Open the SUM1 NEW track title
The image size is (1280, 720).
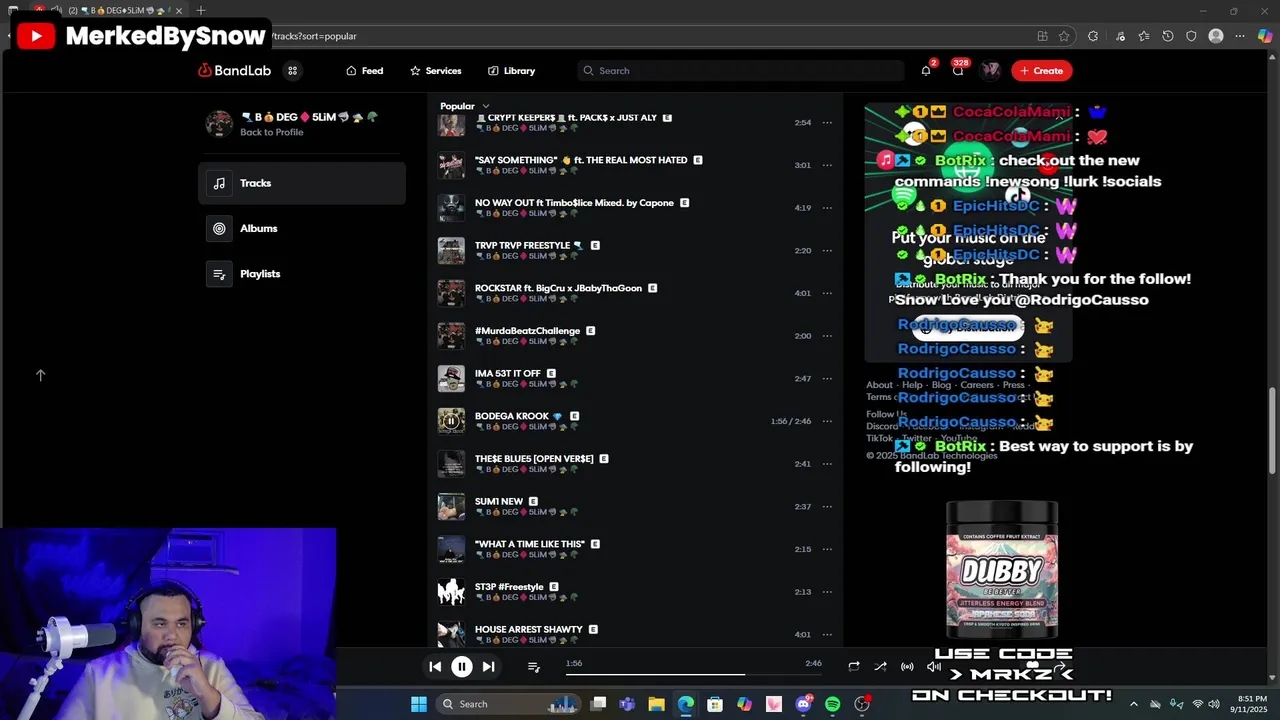point(499,501)
